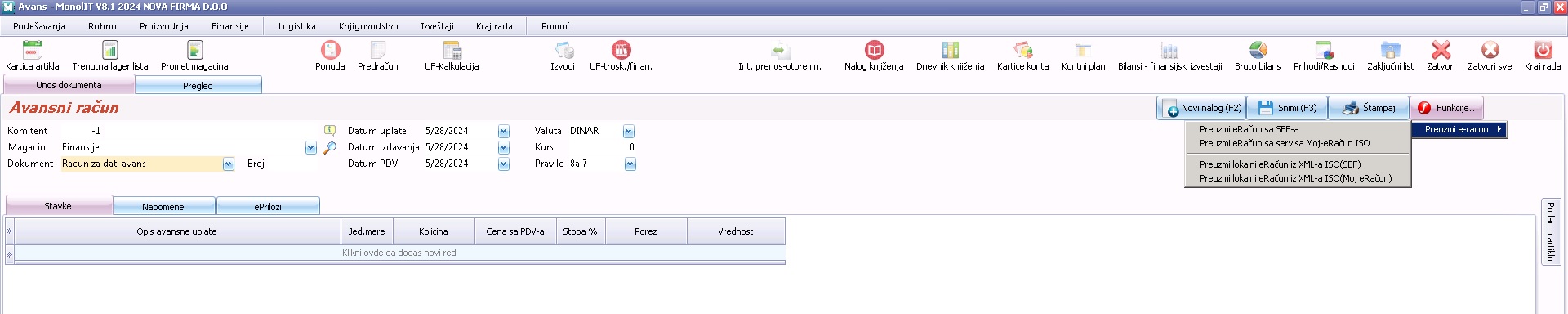The image size is (1568, 314).
Task: Click the Zatvori sve toolbar icon
Action: [x=1490, y=51]
